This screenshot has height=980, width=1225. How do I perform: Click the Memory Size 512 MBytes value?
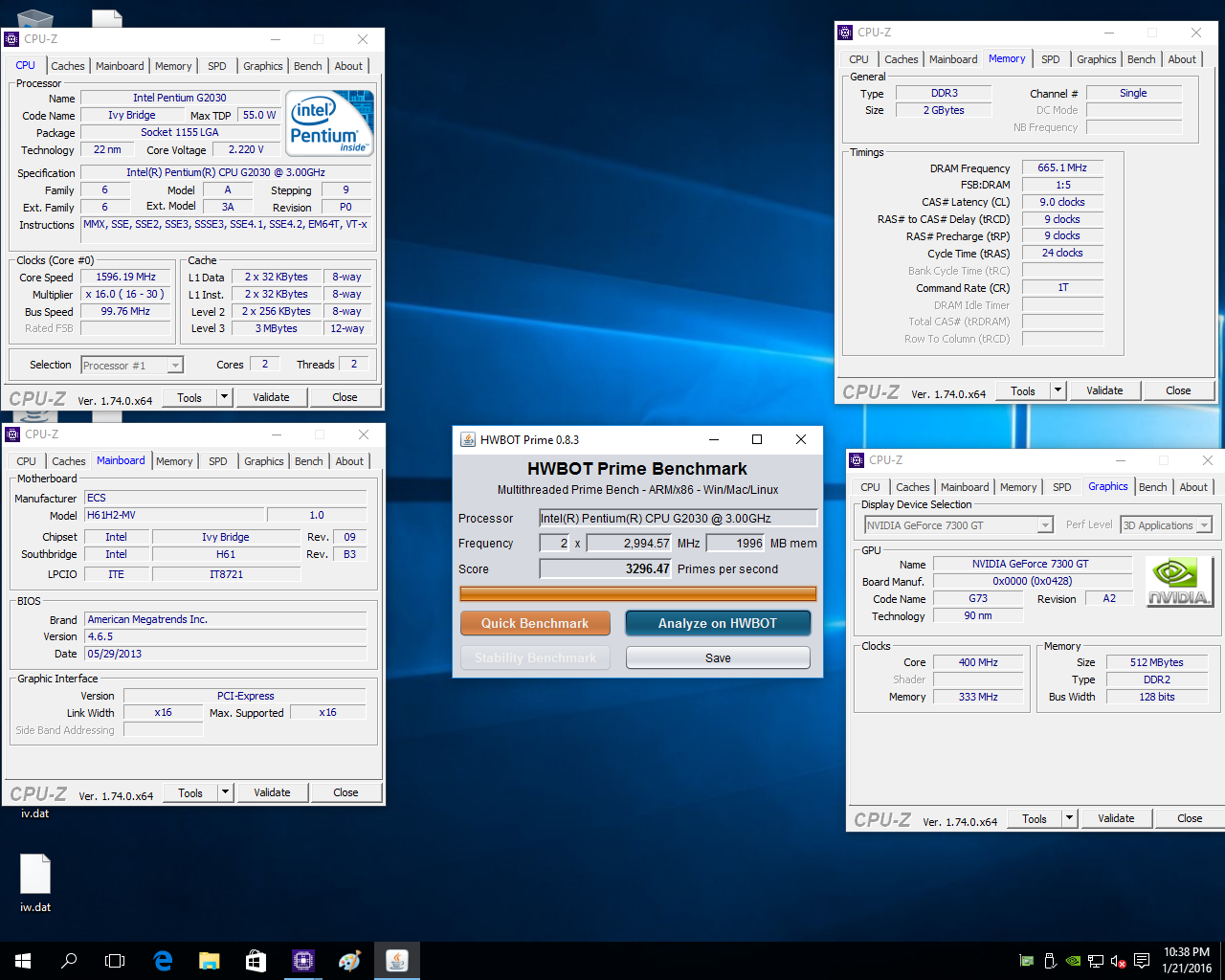point(1156,662)
